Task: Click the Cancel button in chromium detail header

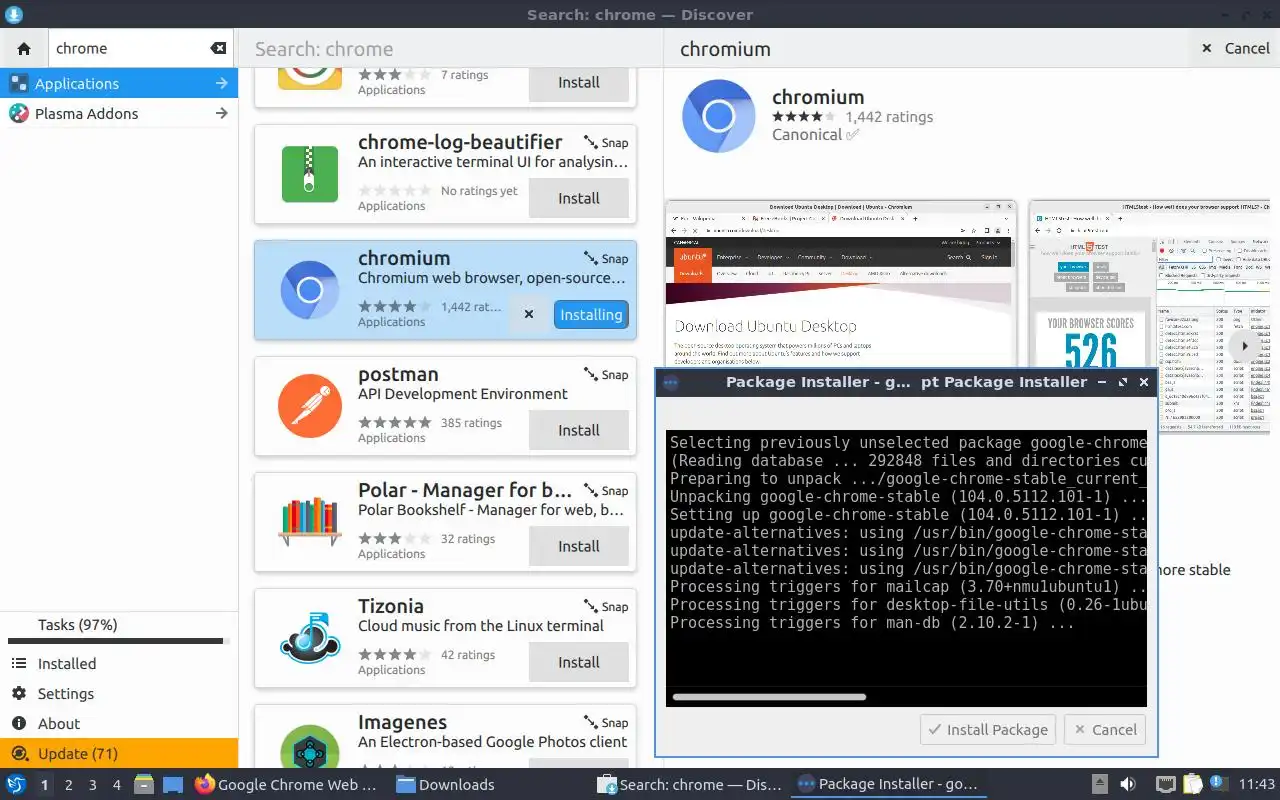Action: 1235,48
